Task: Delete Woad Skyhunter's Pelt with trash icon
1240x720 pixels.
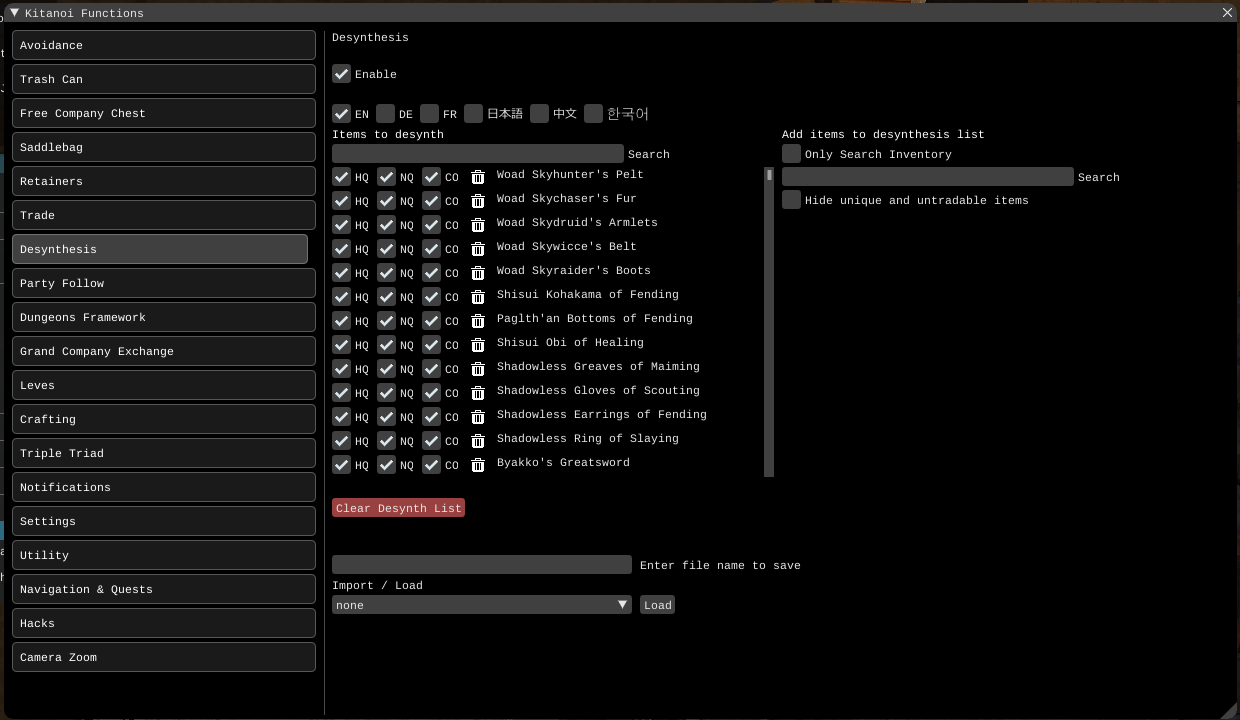Action: 478,176
